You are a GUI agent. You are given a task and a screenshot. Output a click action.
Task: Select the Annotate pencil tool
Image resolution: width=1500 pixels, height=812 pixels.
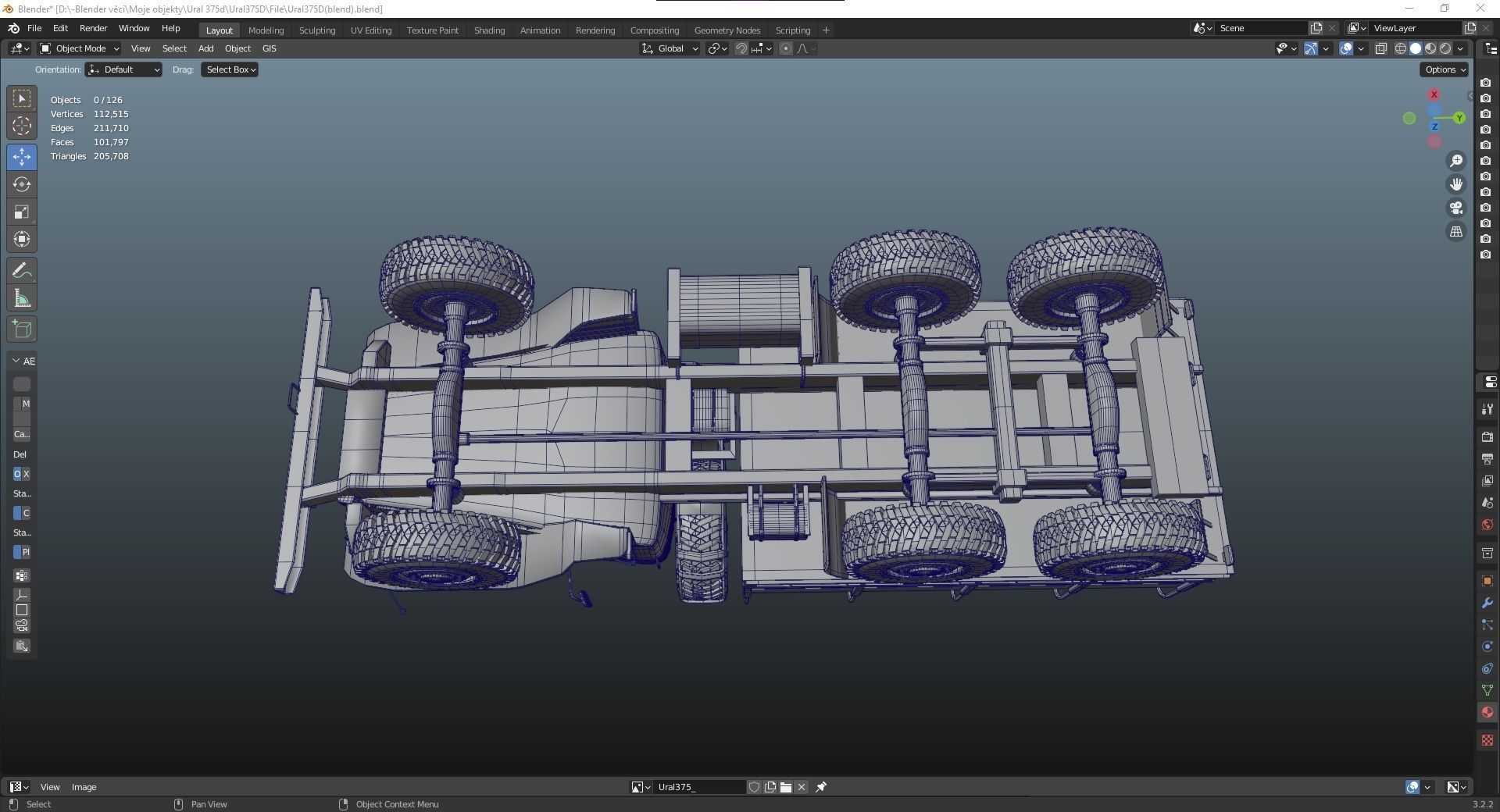point(22,271)
